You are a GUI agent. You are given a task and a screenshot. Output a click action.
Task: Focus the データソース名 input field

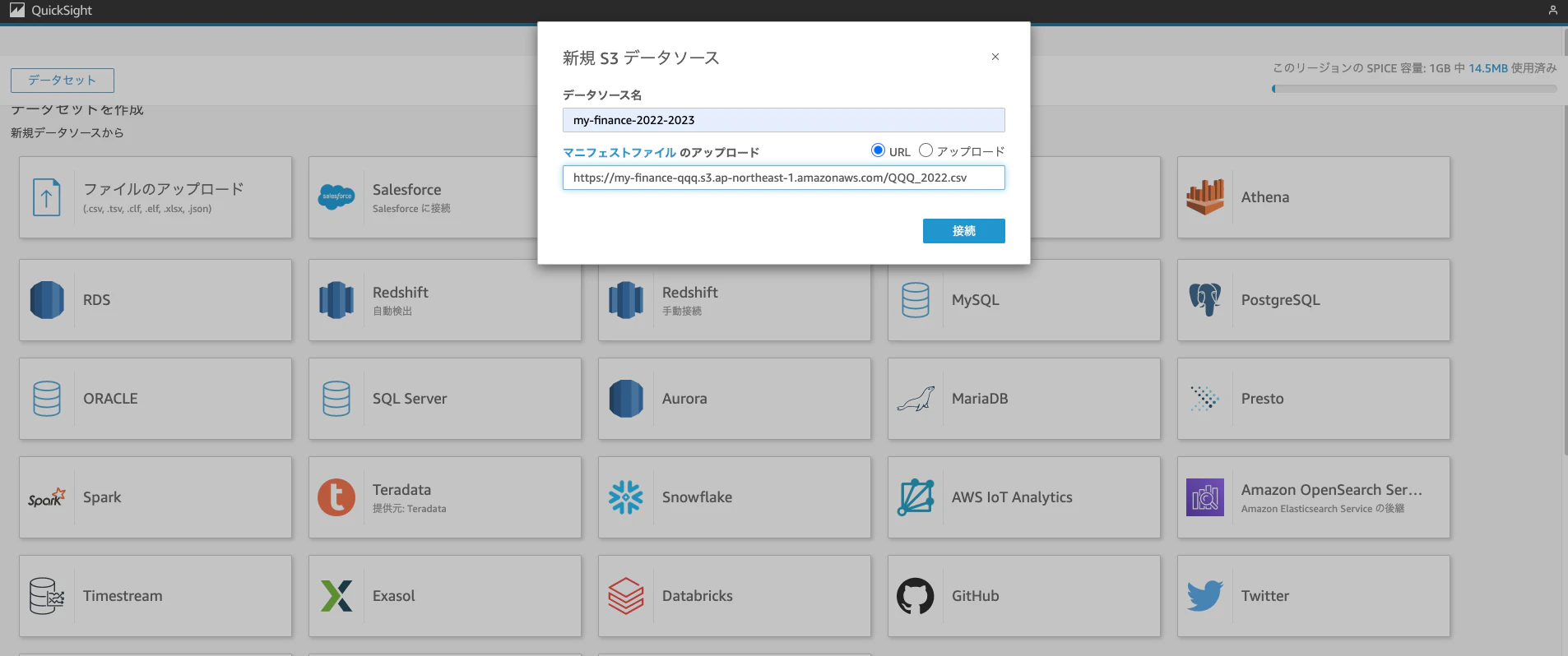point(783,120)
